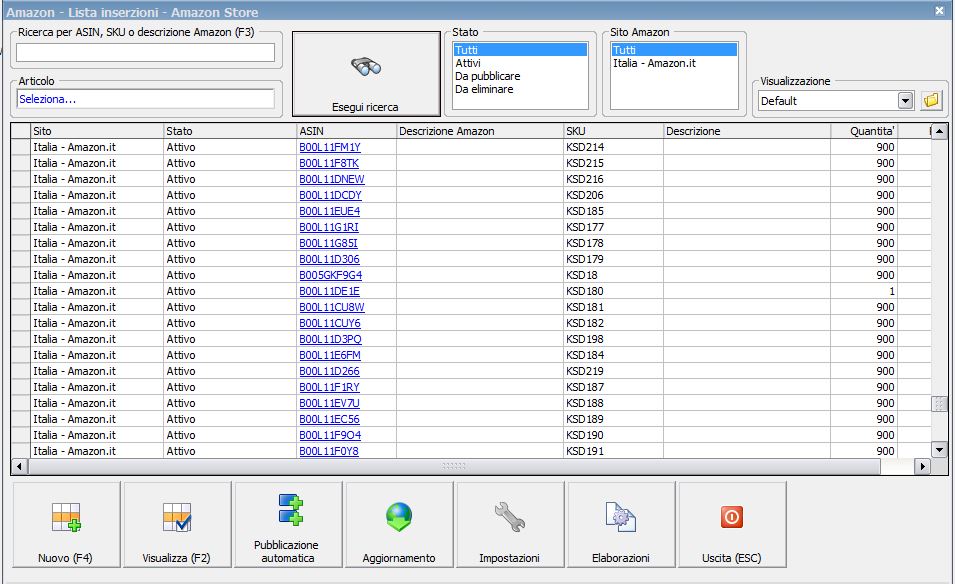This screenshot has height=584, width=955.
Task: Select Tutti in the Stato list
Action: pyautogui.click(x=520, y=50)
